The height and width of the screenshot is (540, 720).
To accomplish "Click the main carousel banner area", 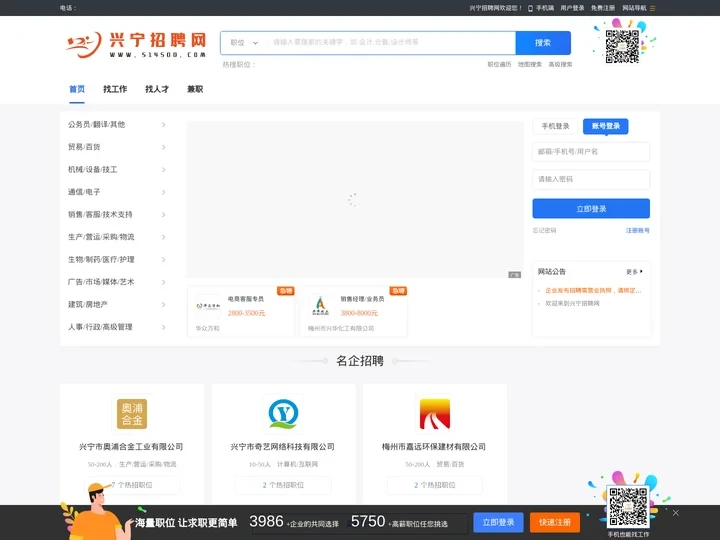I will pos(354,199).
